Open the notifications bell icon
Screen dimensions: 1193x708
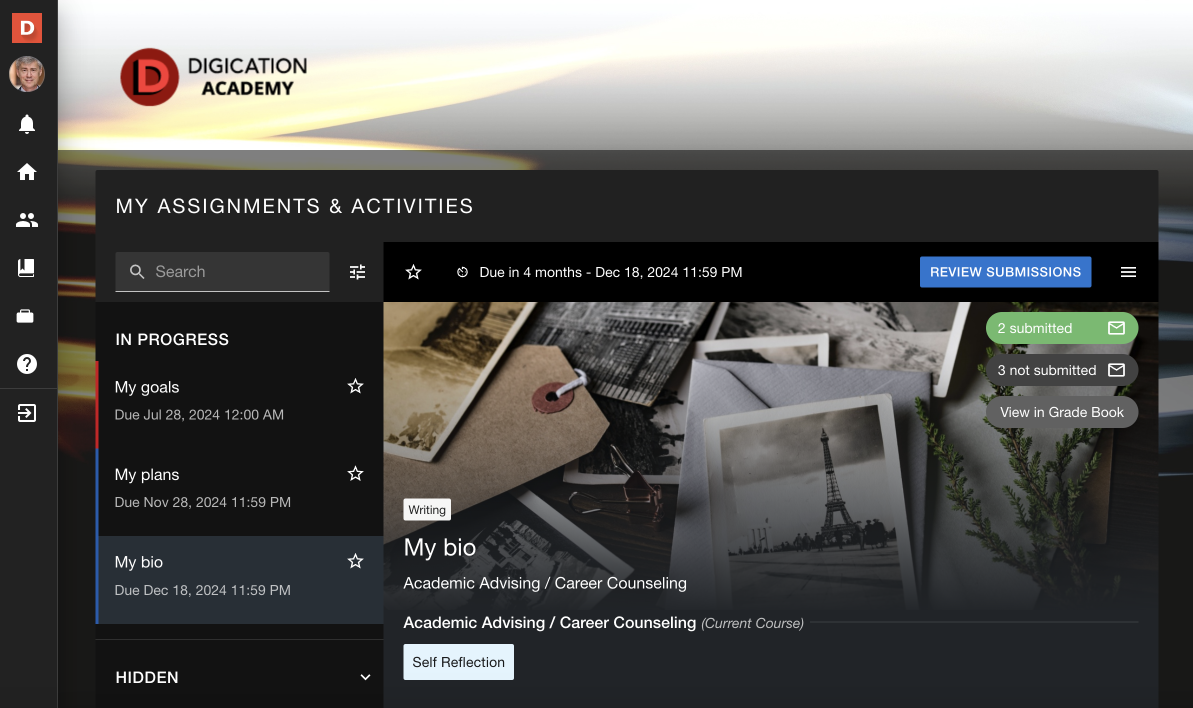(27, 124)
